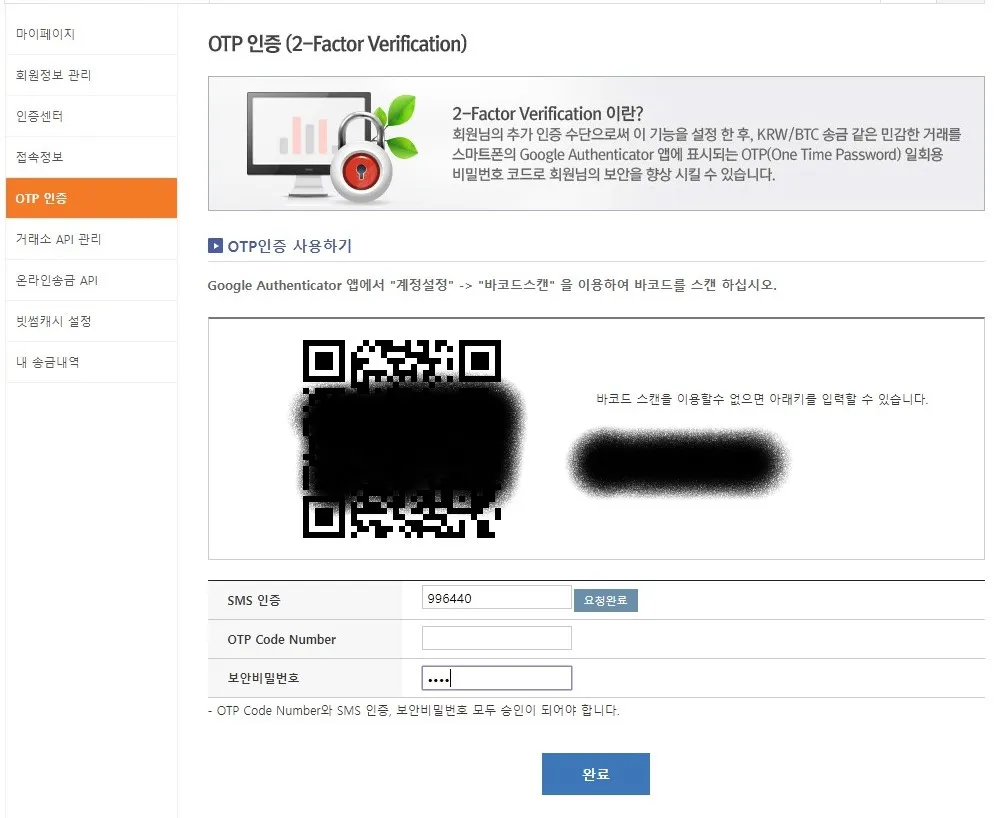Click the 'SMS 인증' row label

[254, 600]
